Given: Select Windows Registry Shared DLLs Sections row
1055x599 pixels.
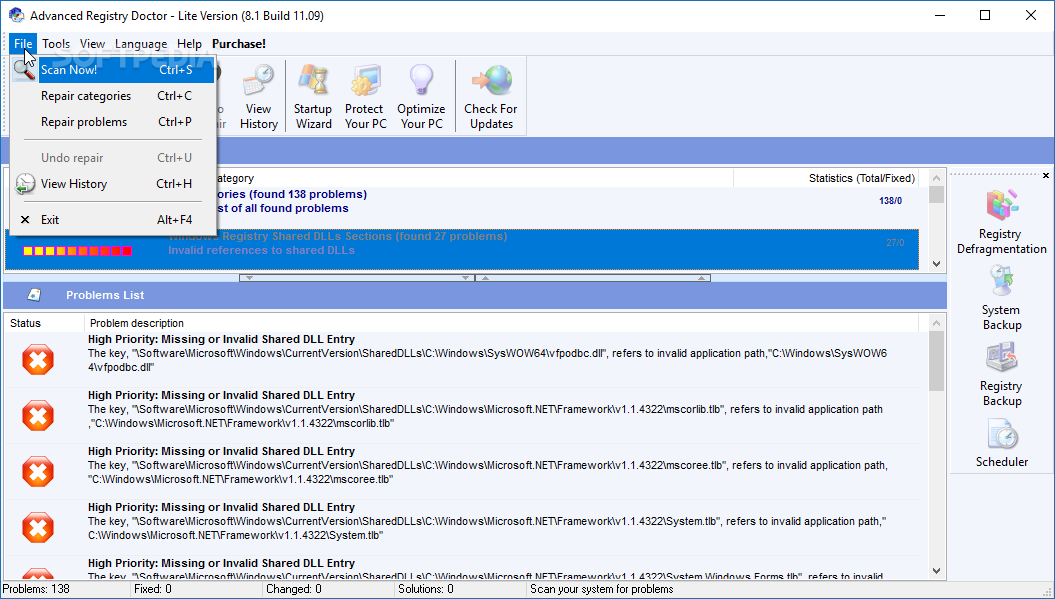Looking at the screenshot, I should (x=462, y=249).
